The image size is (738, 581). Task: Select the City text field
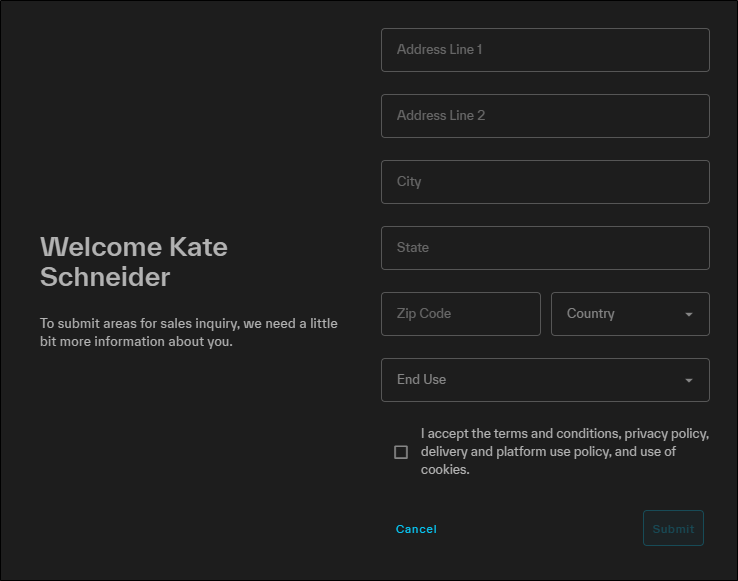point(545,182)
